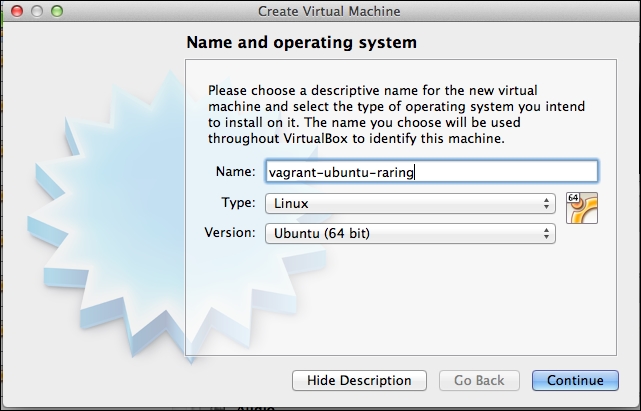Click the 'Name:' label
Image resolution: width=641 pixels, height=411 pixels.
coord(235,171)
